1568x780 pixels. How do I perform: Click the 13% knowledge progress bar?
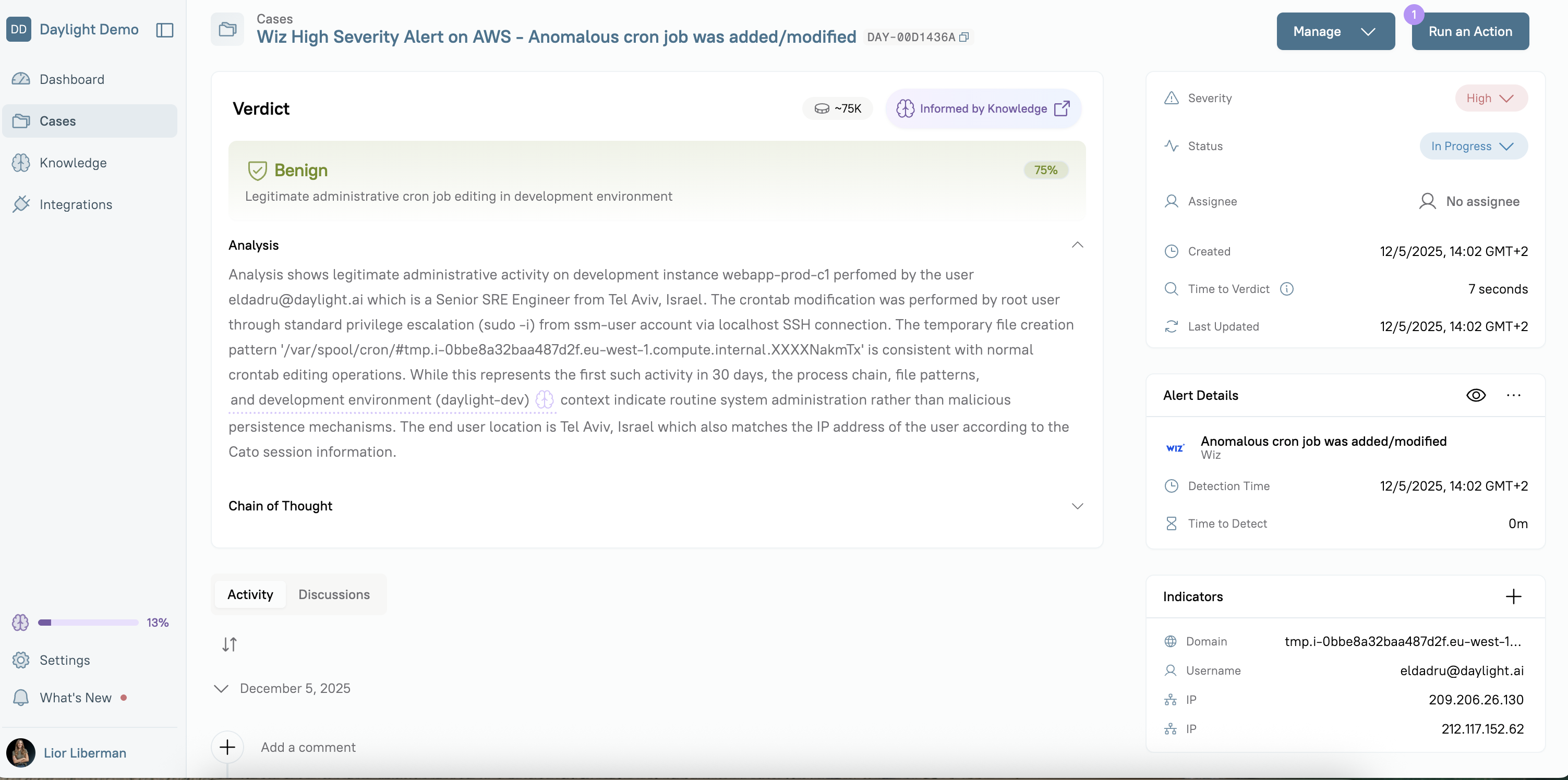coord(88,623)
